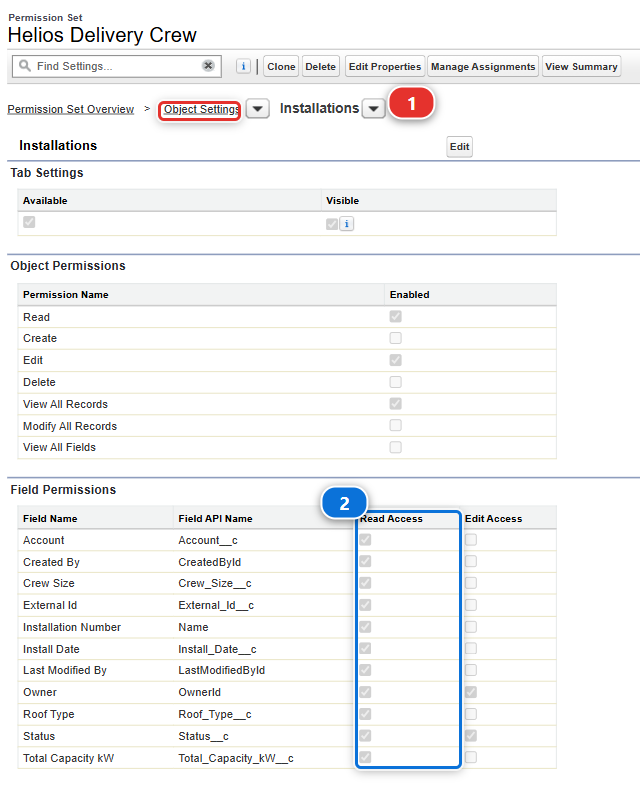This screenshot has height=790, width=640.
Task: Enable Edit Access for Total Capacity kW
Action: [471, 757]
